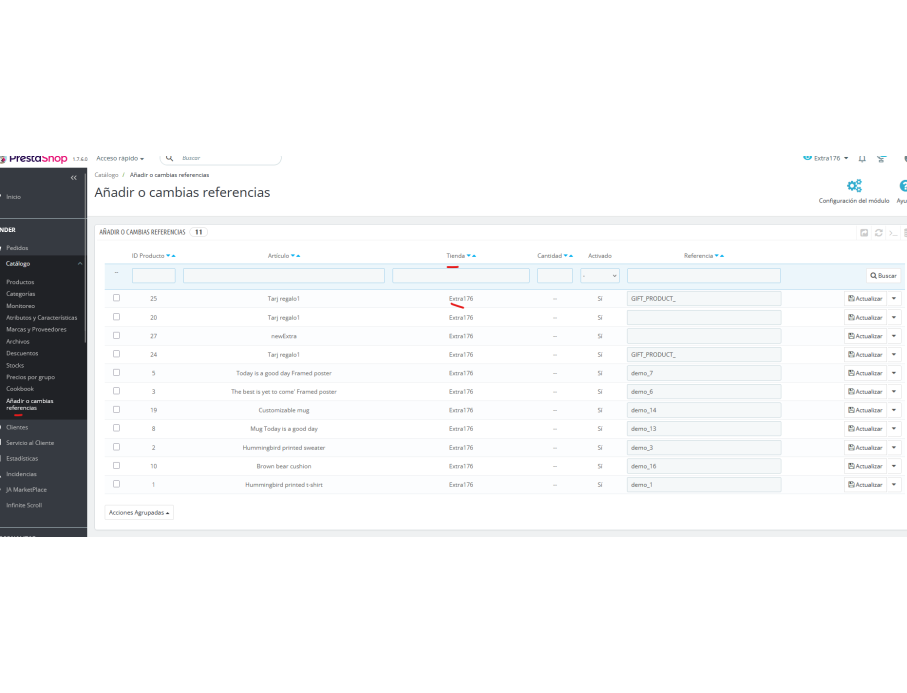Viewport: 907px width, 693px height.
Task: Click the Artículo filter field
Action: pyautogui.click(x=284, y=276)
